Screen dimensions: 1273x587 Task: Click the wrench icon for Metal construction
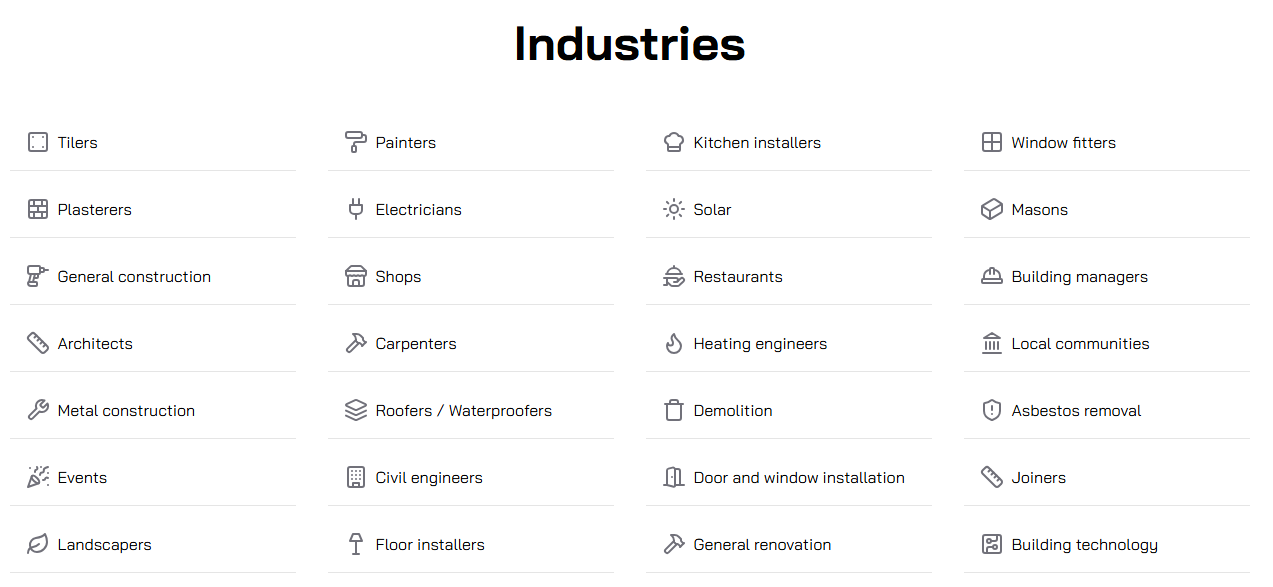tap(38, 410)
